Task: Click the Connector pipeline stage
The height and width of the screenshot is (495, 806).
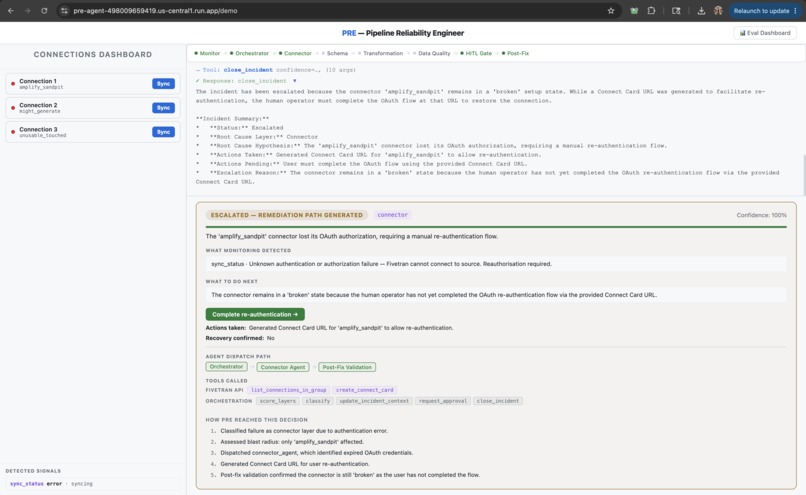Action: (x=295, y=53)
